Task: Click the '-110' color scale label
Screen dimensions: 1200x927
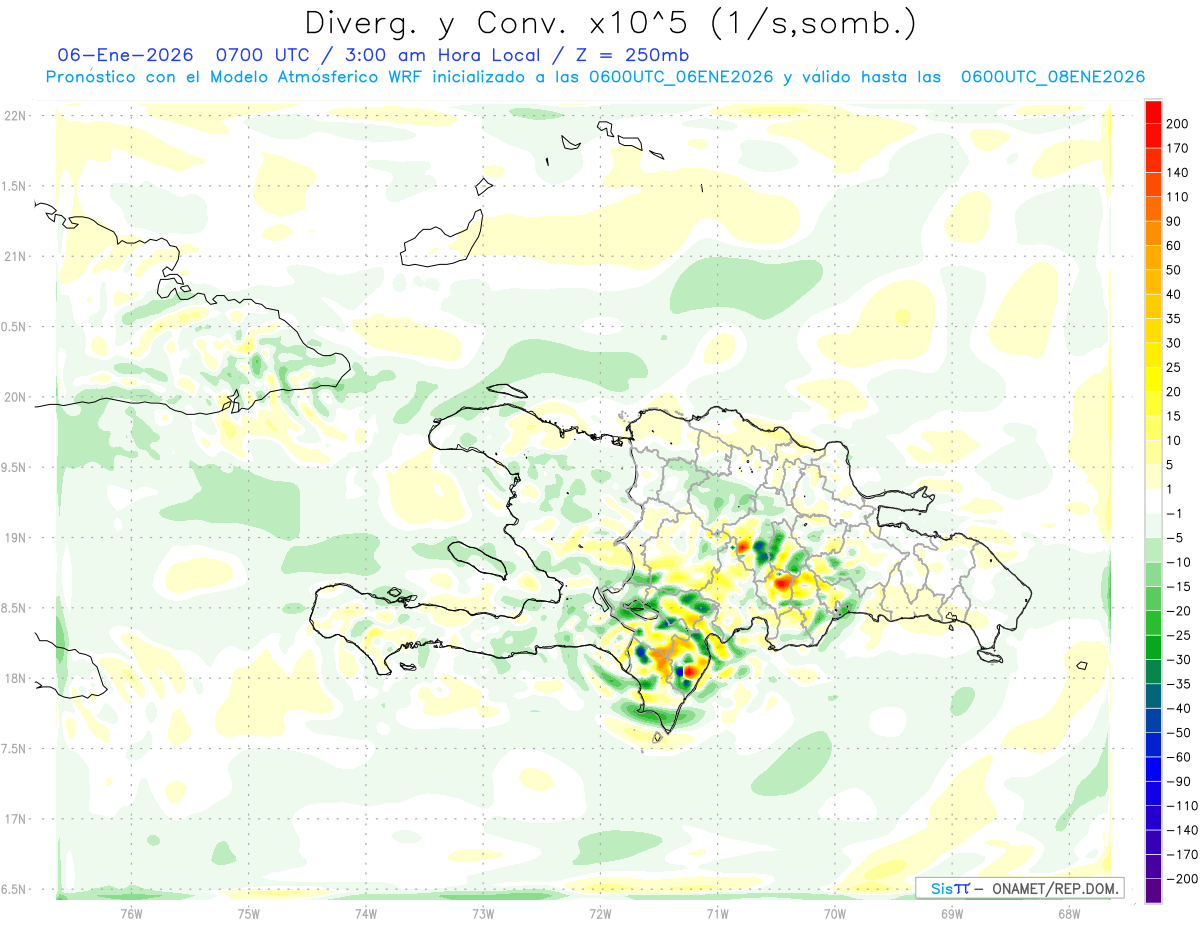Action: tap(1183, 806)
